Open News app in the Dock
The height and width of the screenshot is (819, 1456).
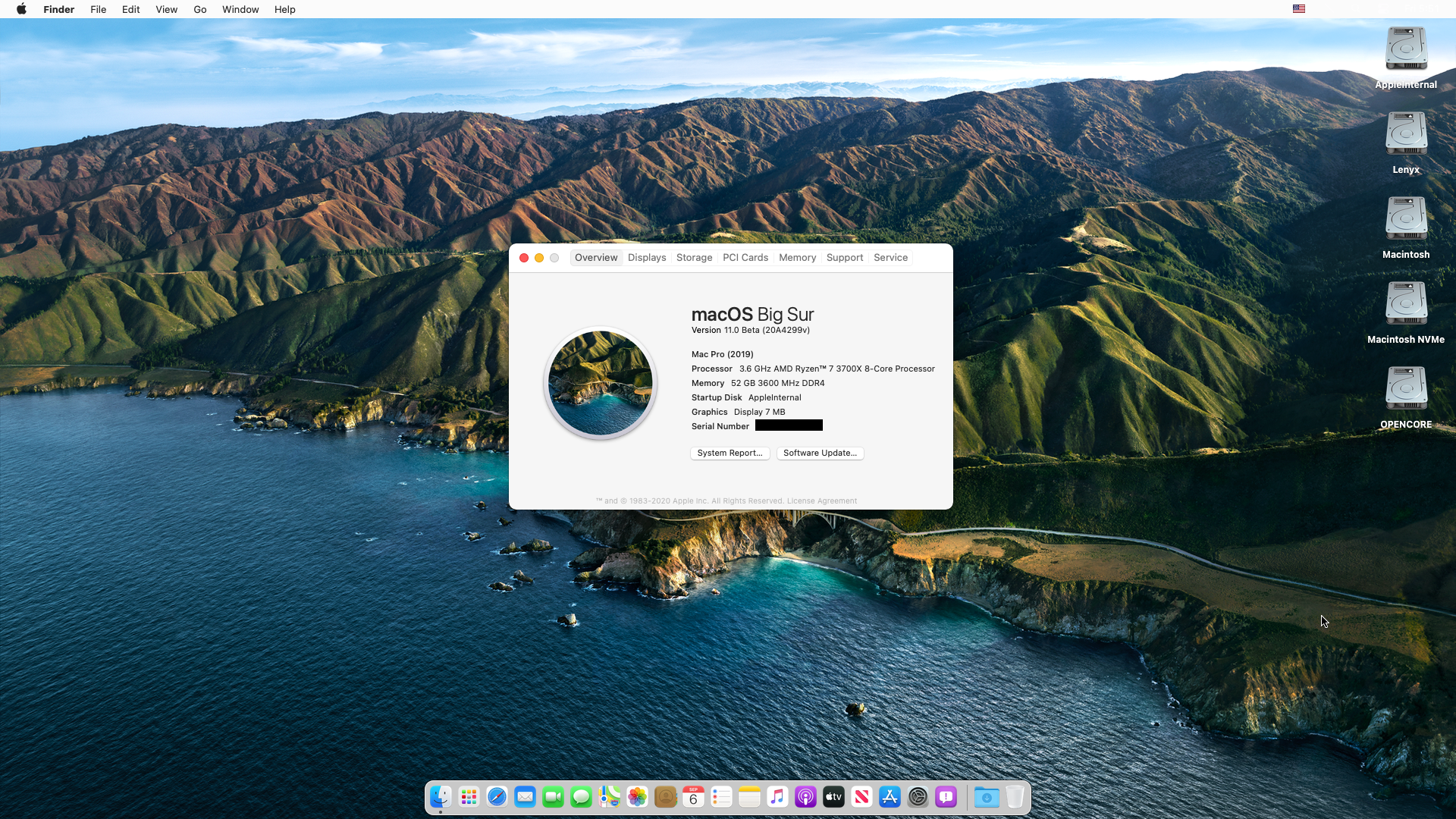coord(861,797)
